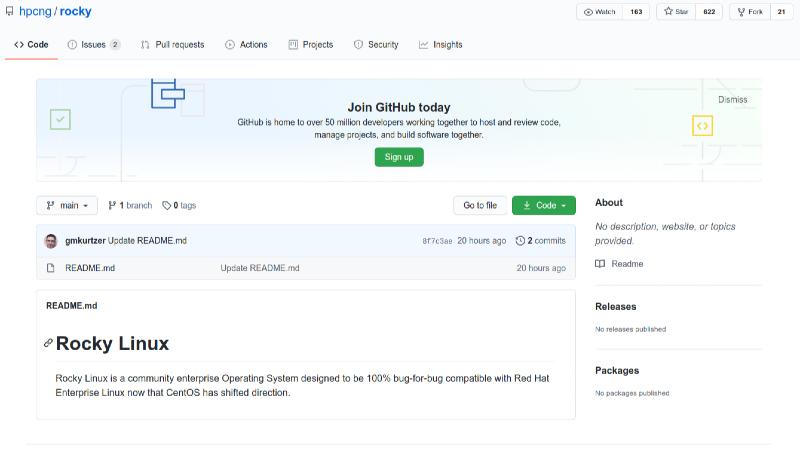The width and height of the screenshot is (800, 459).
Task: Open commit hash 8f7c3ae link
Action: point(437,241)
